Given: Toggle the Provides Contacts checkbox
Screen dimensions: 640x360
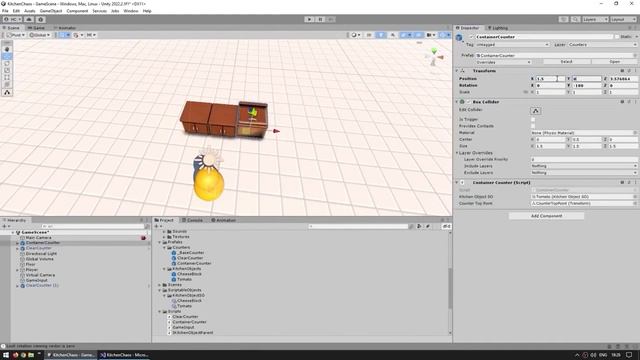Looking at the screenshot, I should coord(533,126).
